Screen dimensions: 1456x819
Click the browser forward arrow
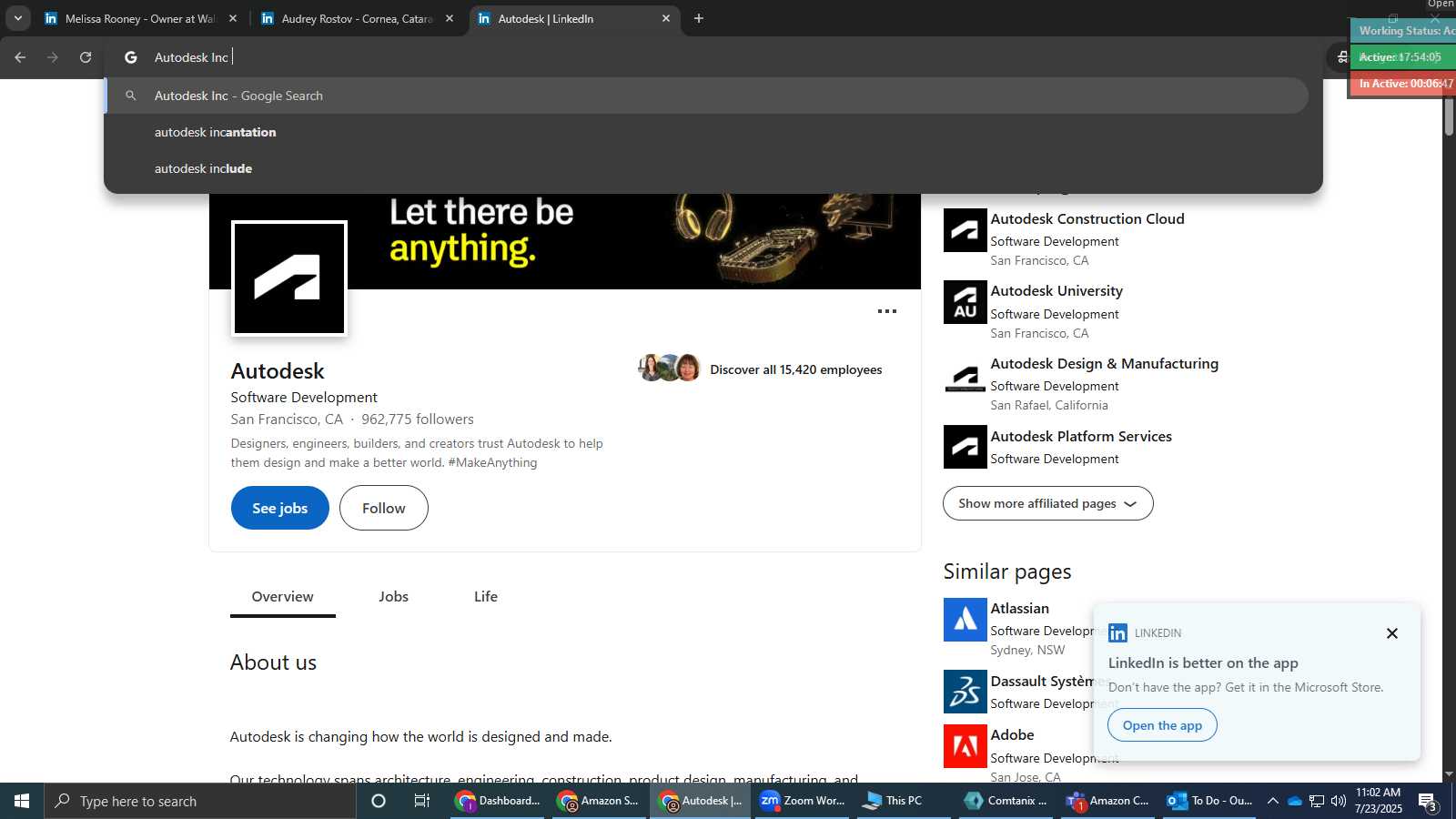[x=53, y=57]
